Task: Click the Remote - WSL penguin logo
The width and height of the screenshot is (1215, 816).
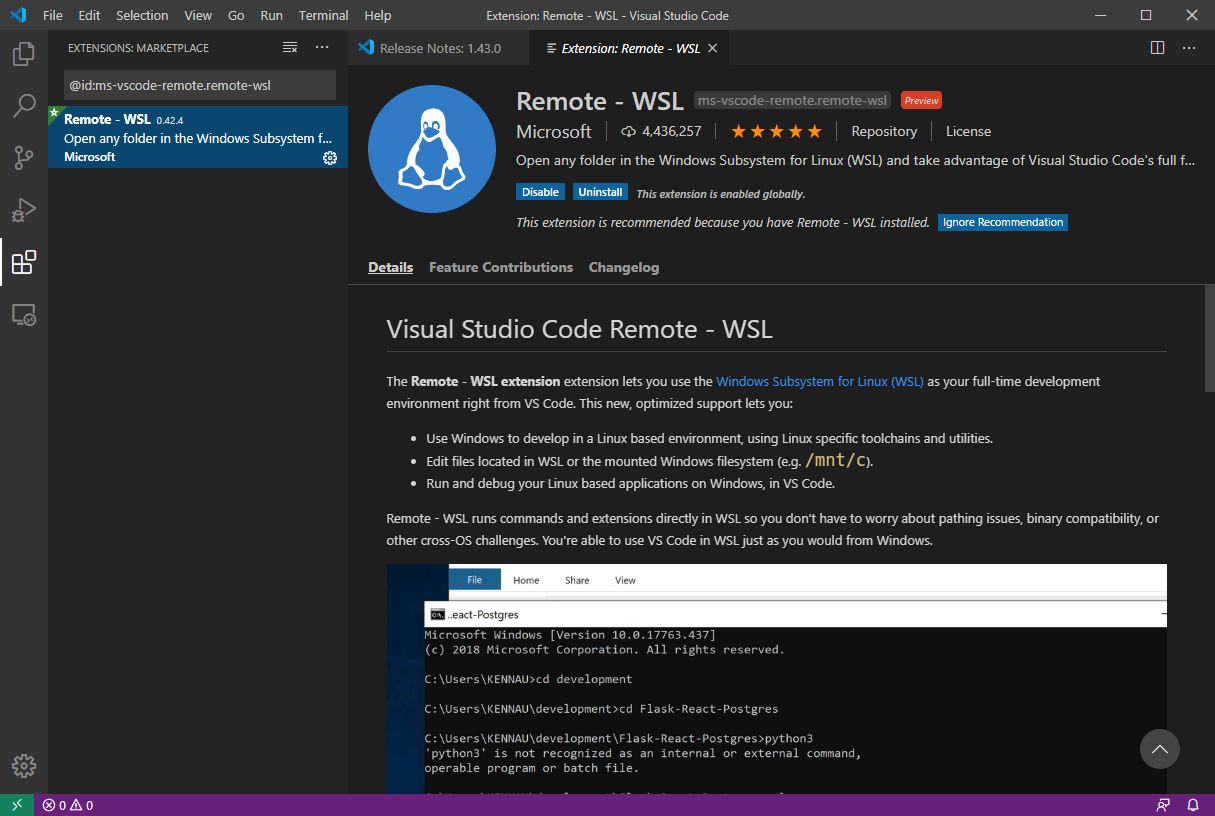Action: tap(432, 149)
